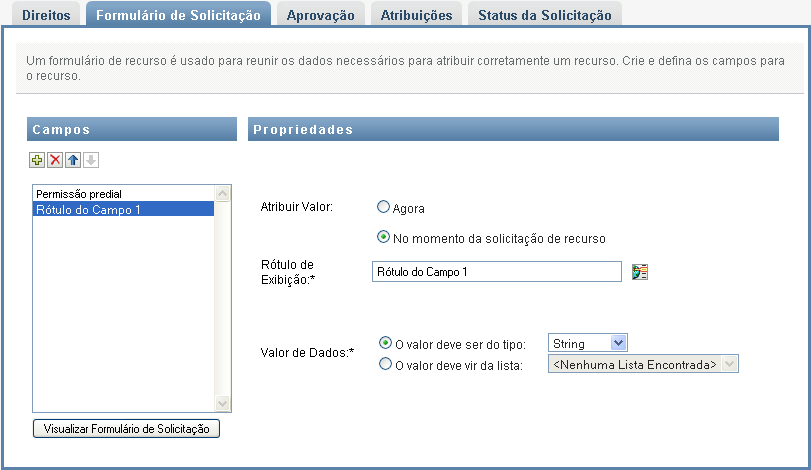
Task: Select 'O valor deve vir da lista' radio
Action: 385,365
